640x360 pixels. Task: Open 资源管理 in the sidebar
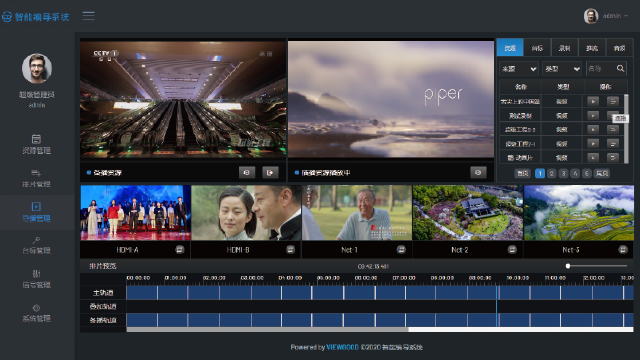point(36,144)
